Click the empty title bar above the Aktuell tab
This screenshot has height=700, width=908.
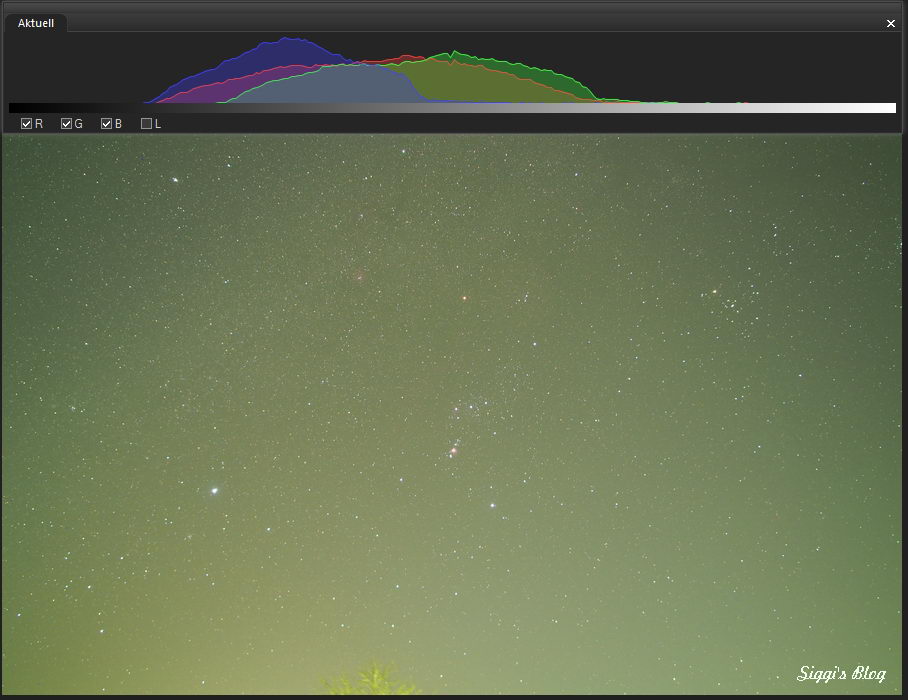click(450, 7)
